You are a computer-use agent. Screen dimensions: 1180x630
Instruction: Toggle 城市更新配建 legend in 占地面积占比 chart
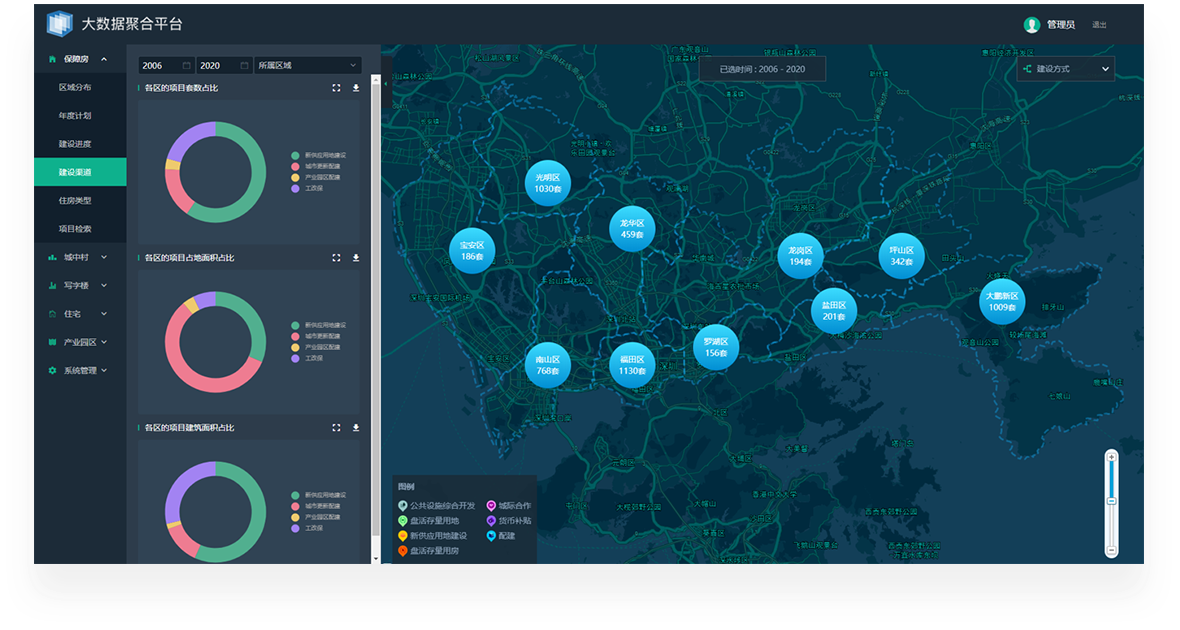(x=315, y=336)
